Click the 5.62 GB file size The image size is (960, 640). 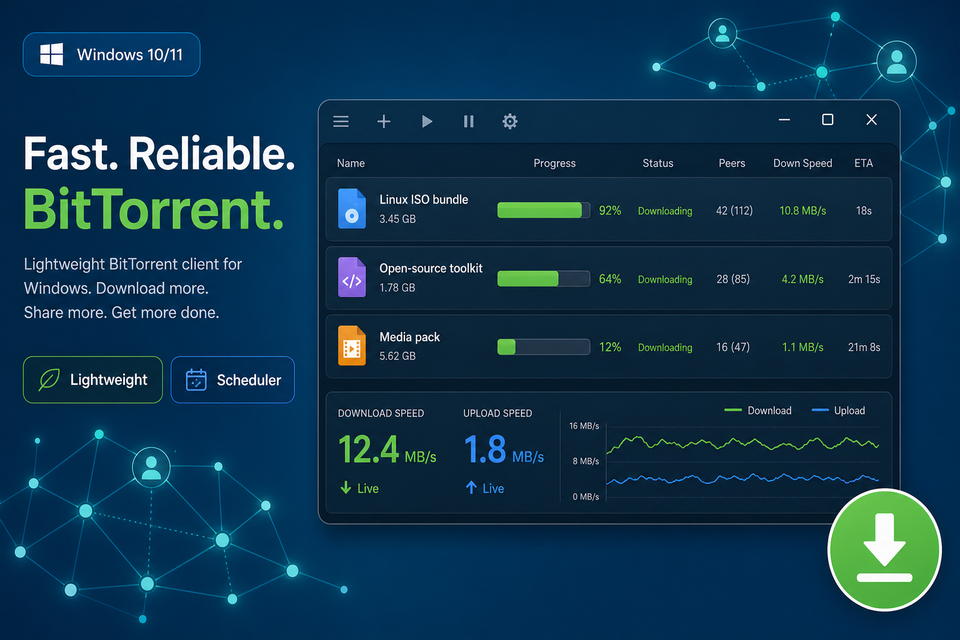[x=397, y=356]
